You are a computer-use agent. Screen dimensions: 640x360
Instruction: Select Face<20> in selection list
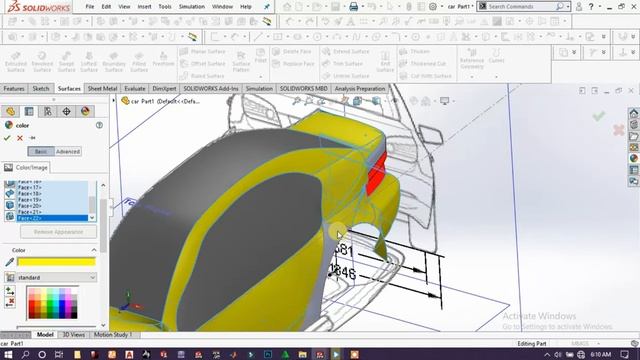(x=52, y=206)
